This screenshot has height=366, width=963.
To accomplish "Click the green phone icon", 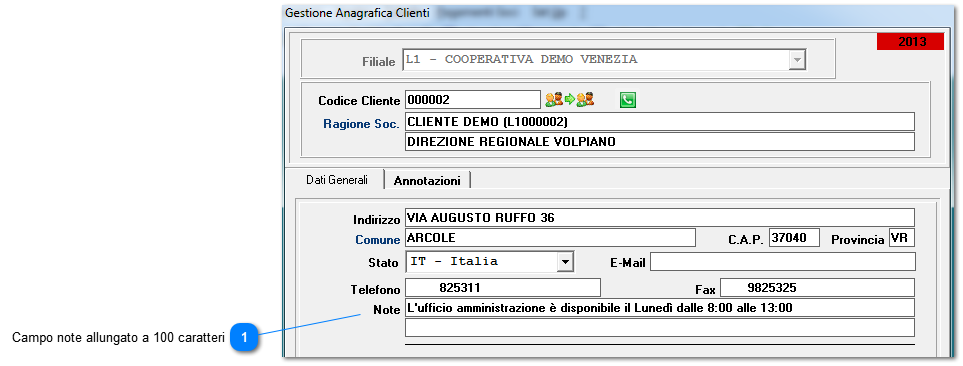I will pyautogui.click(x=628, y=99).
